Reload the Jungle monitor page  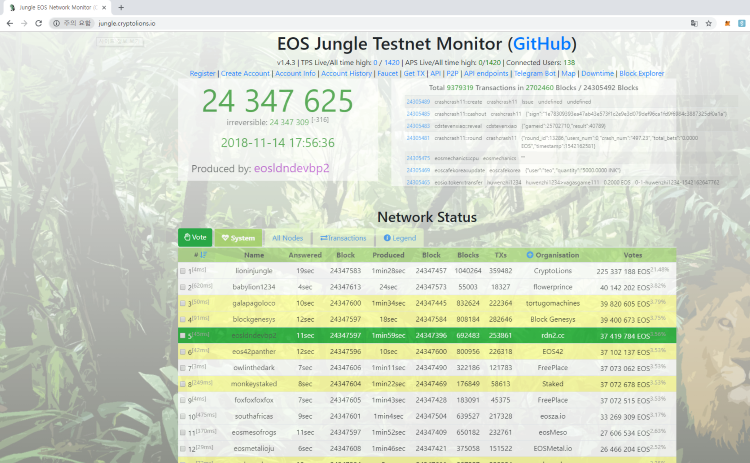(39, 23)
